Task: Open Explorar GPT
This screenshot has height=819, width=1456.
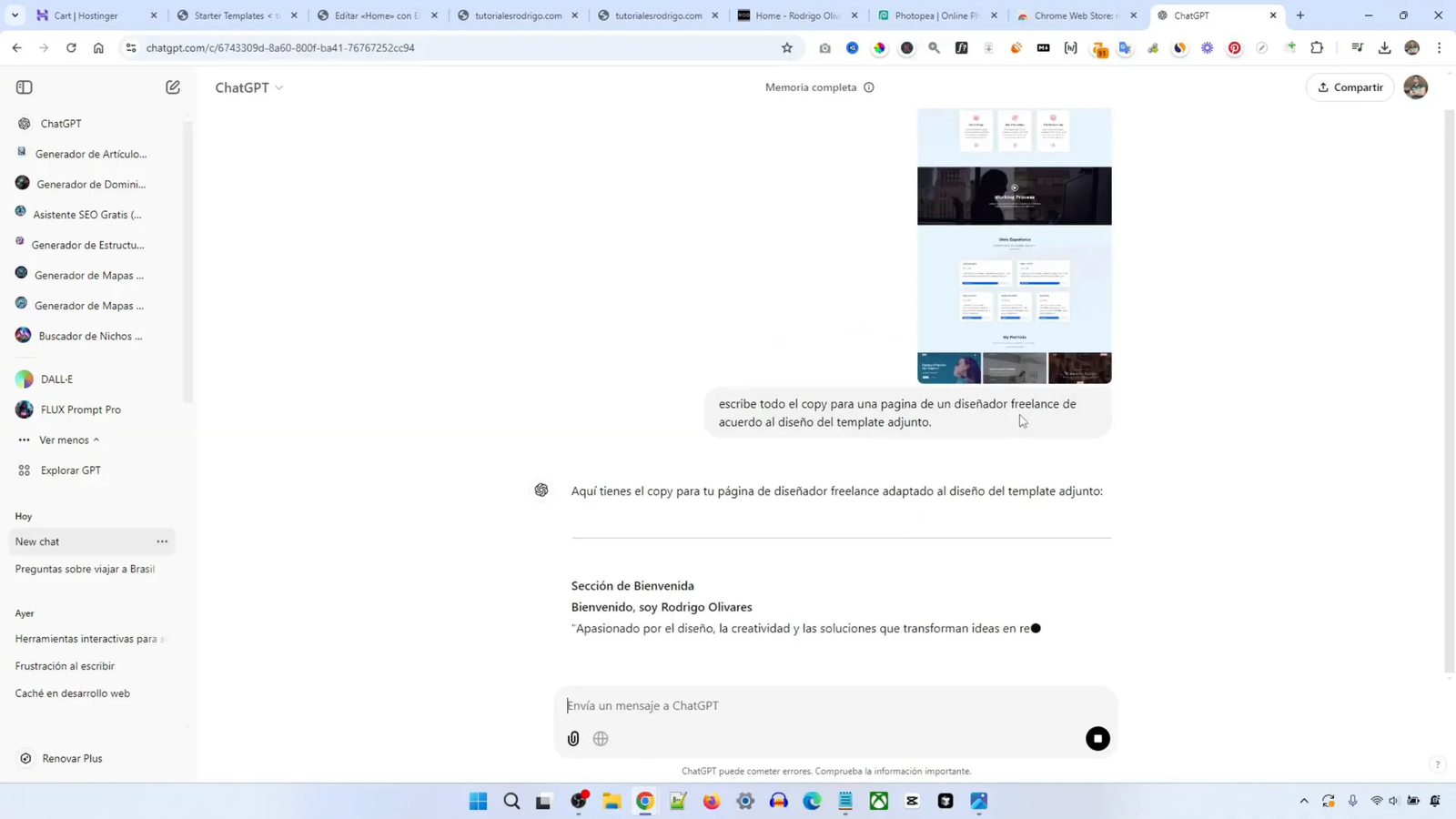Action: [x=68, y=470]
